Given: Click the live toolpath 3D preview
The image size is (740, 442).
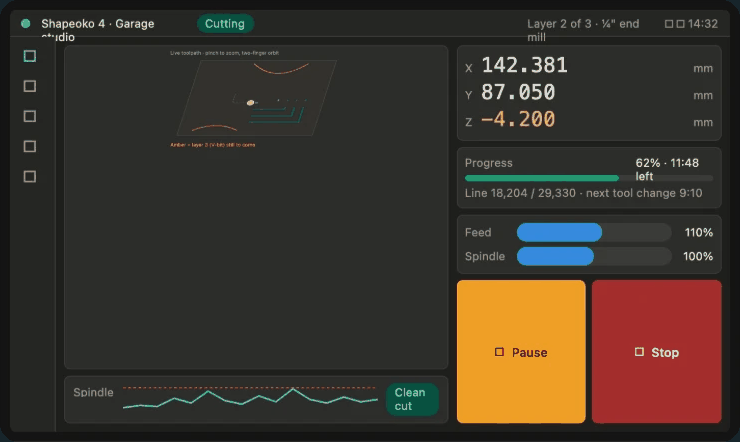Looking at the screenshot, I should pyautogui.click(x=256, y=98).
